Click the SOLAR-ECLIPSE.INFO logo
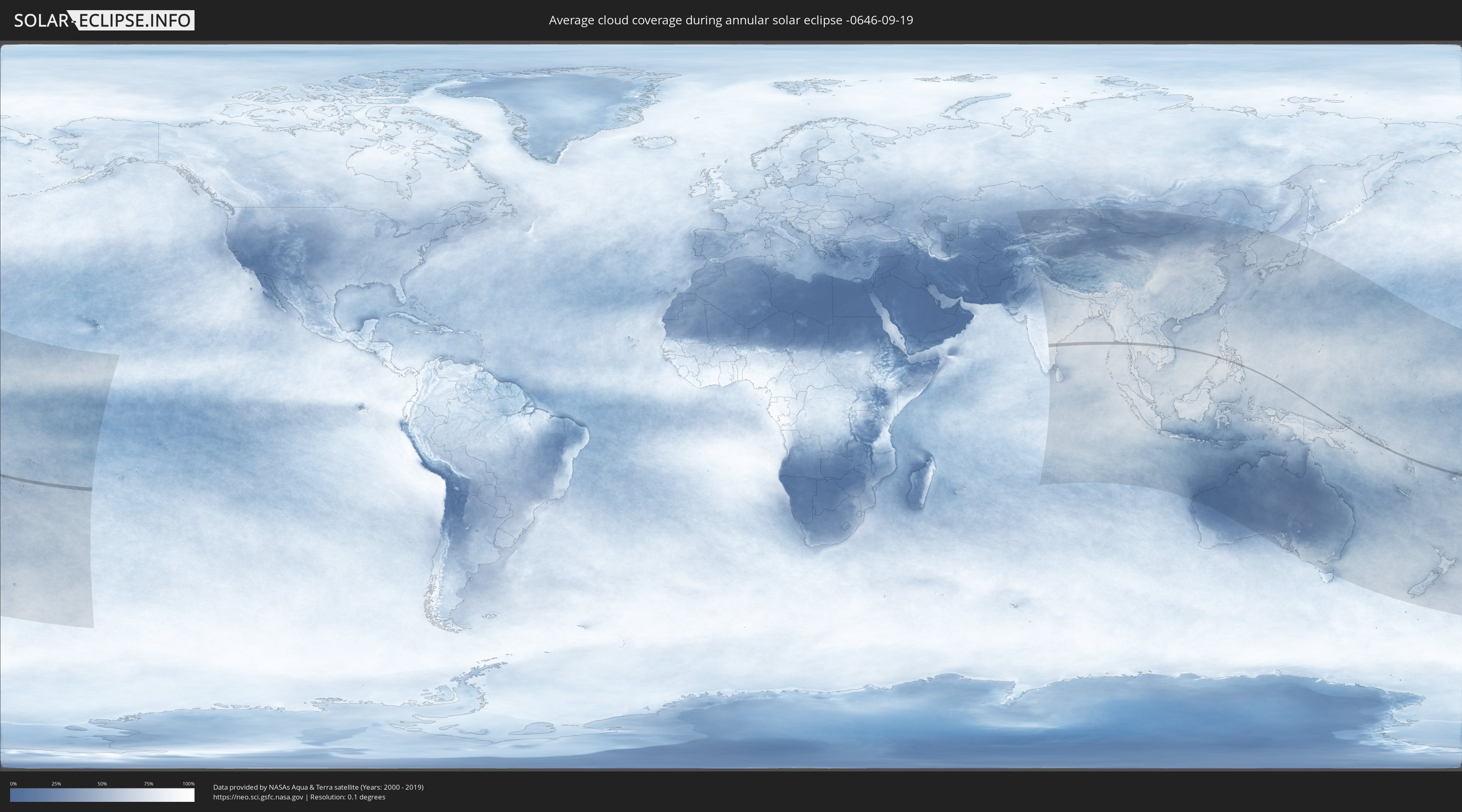The image size is (1462, 812). (104, 20)
